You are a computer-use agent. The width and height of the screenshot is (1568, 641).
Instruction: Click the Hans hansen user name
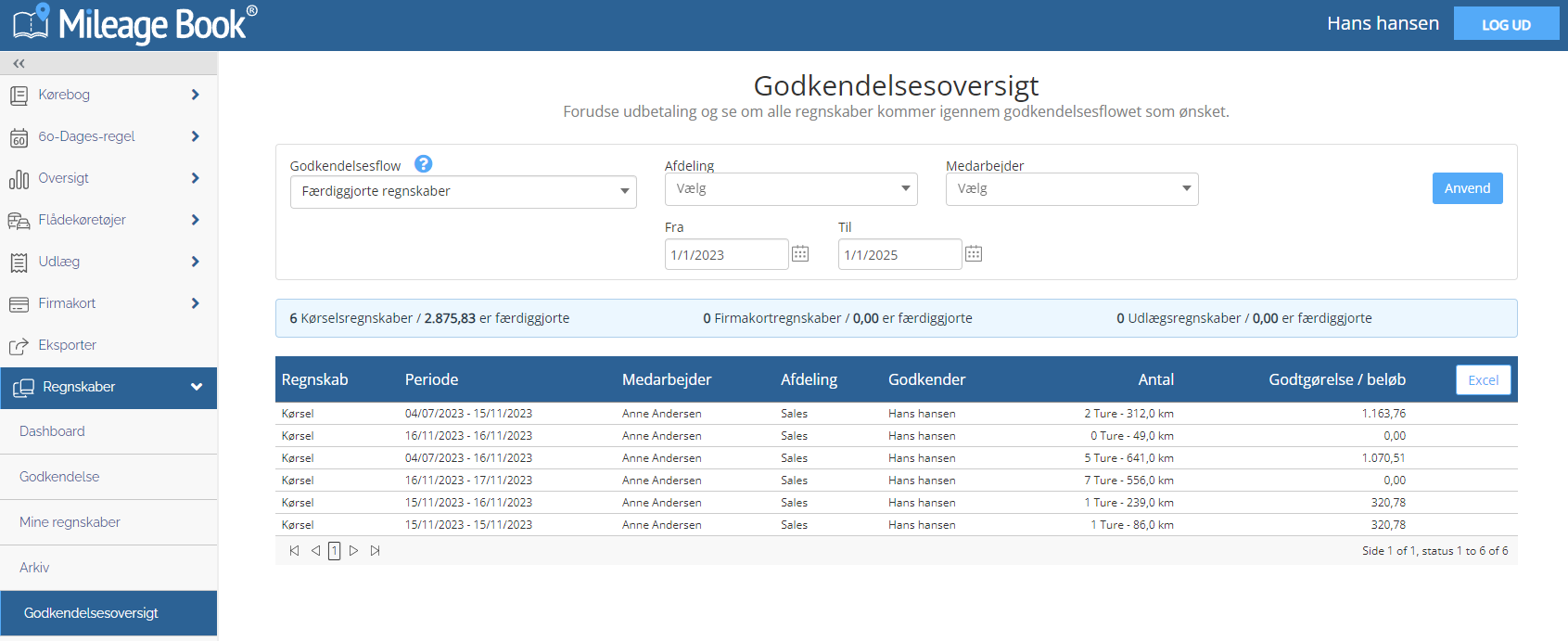1383,23
